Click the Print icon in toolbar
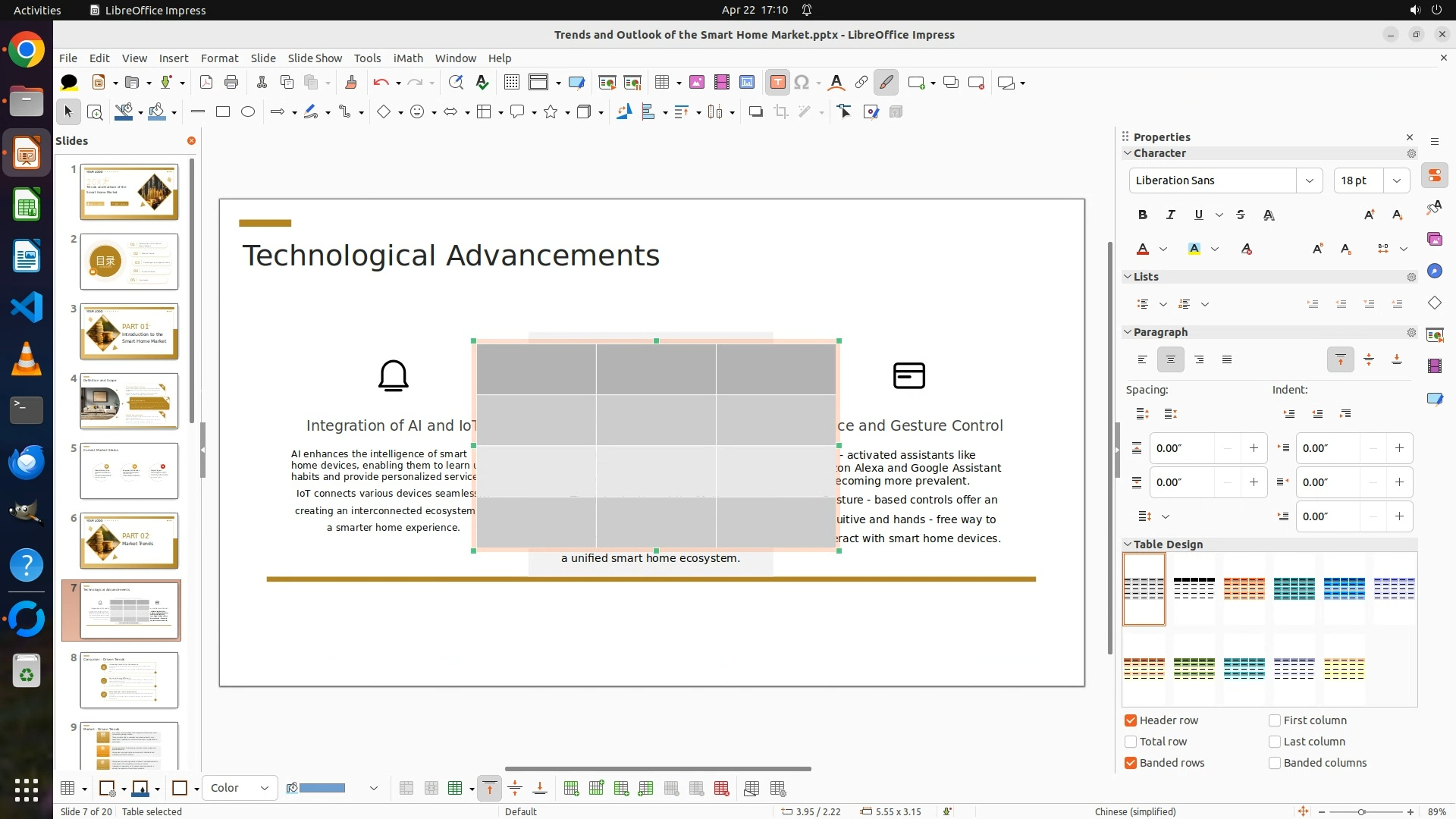This screenshot has height=819, width=1456. tap(231, 83)
